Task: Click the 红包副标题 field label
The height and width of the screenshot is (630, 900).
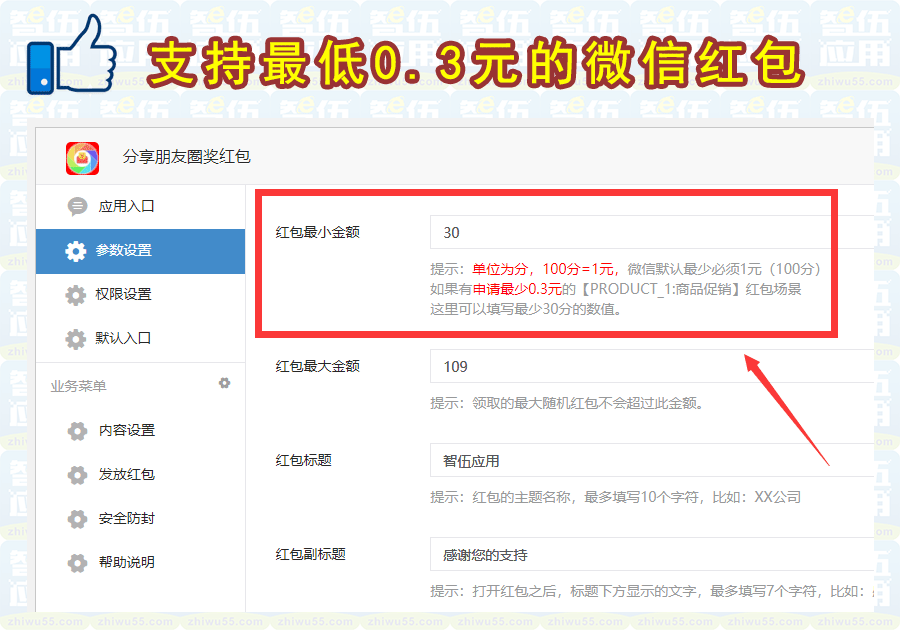Action: click(x=311, y=555)
